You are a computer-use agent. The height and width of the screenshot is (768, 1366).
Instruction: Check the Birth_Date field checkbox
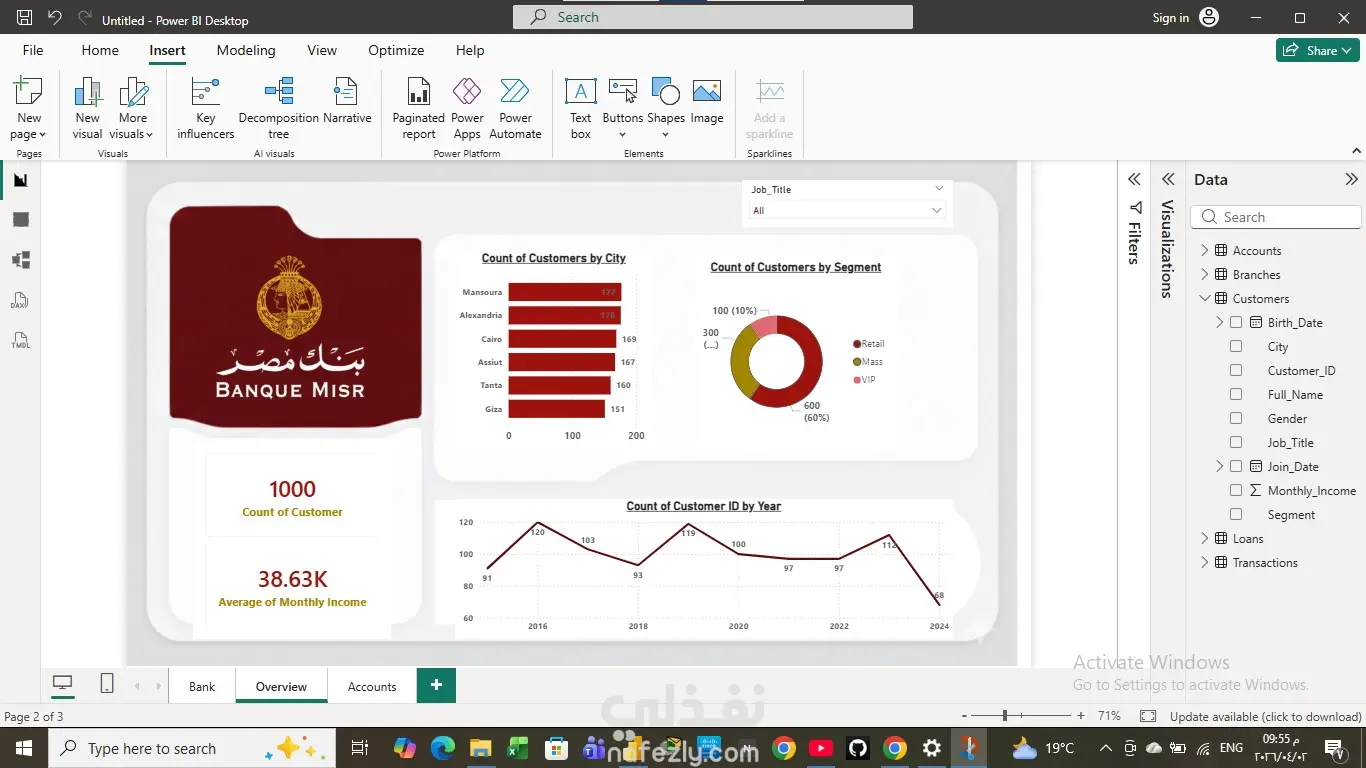[1236, 323]
